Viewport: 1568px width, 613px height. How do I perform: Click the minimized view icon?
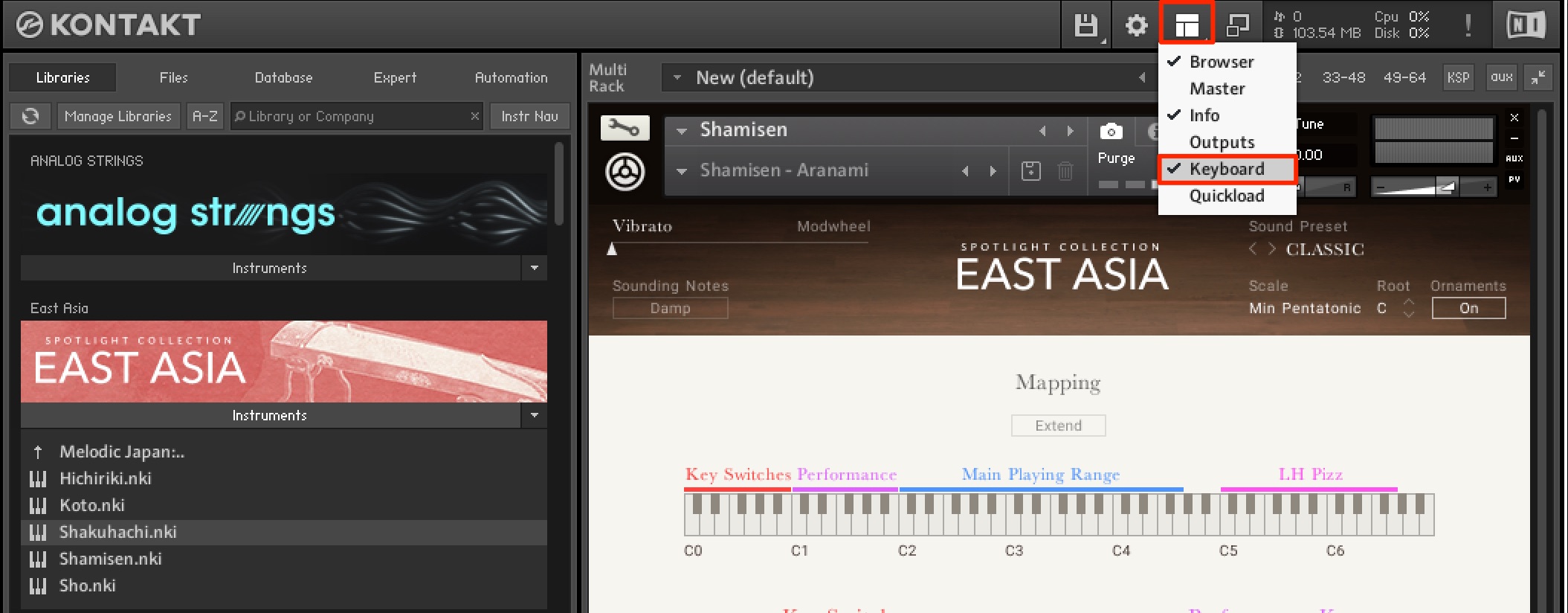pos(1238,25)
